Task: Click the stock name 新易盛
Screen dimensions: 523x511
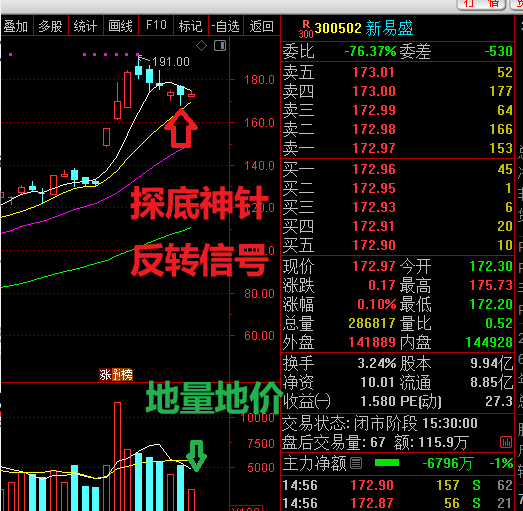Action: coord(390,28)
